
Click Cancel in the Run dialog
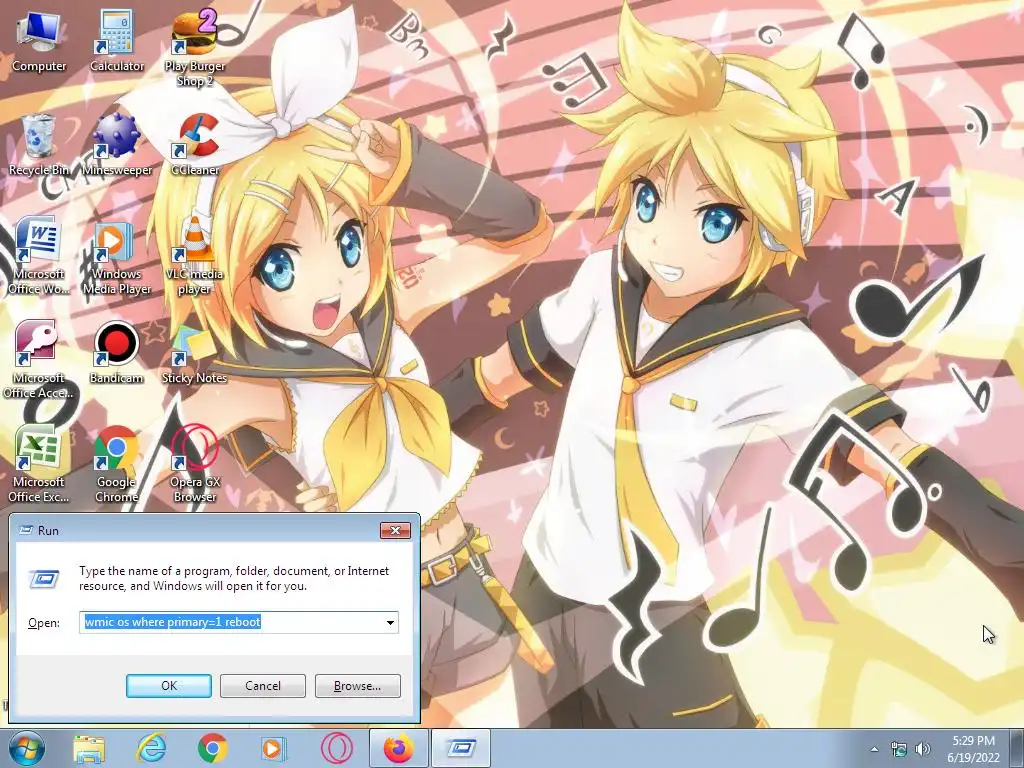pyautogui.click(x=263, y=686)
